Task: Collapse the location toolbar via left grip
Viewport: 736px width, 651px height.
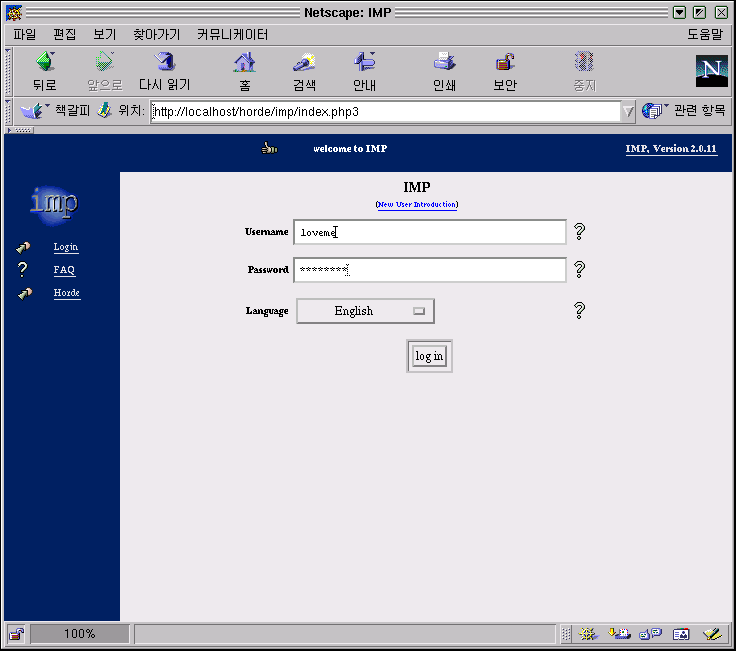Action: click(8, 112)
